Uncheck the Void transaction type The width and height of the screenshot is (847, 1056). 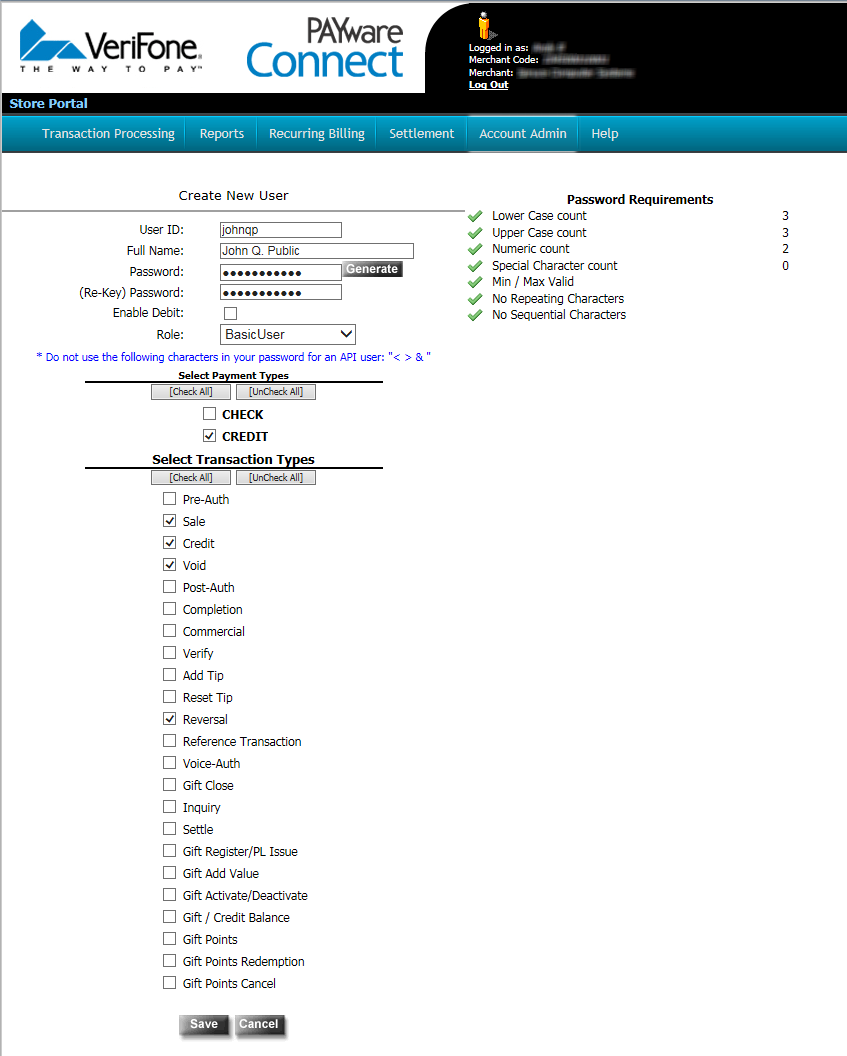pos(170,565)
